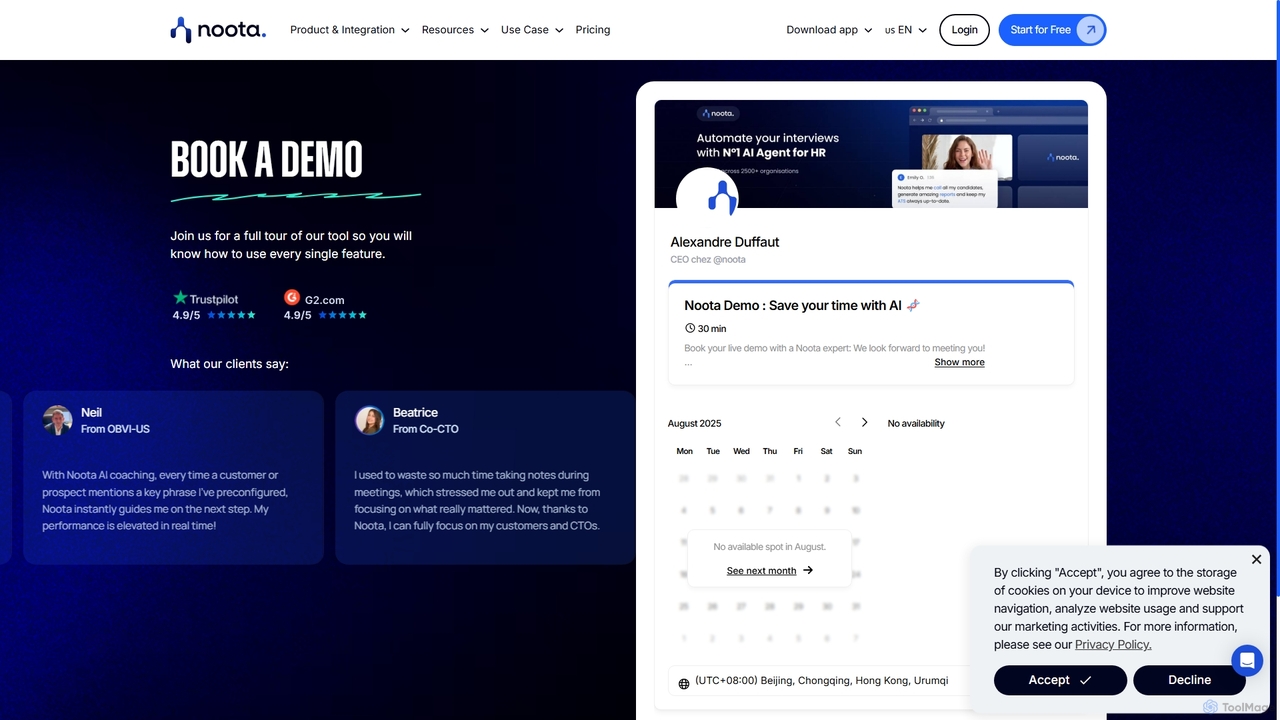This screenshot has height=720, width=1280.
Task: Click the 30 min clock icon
Action: coord(690,328)
